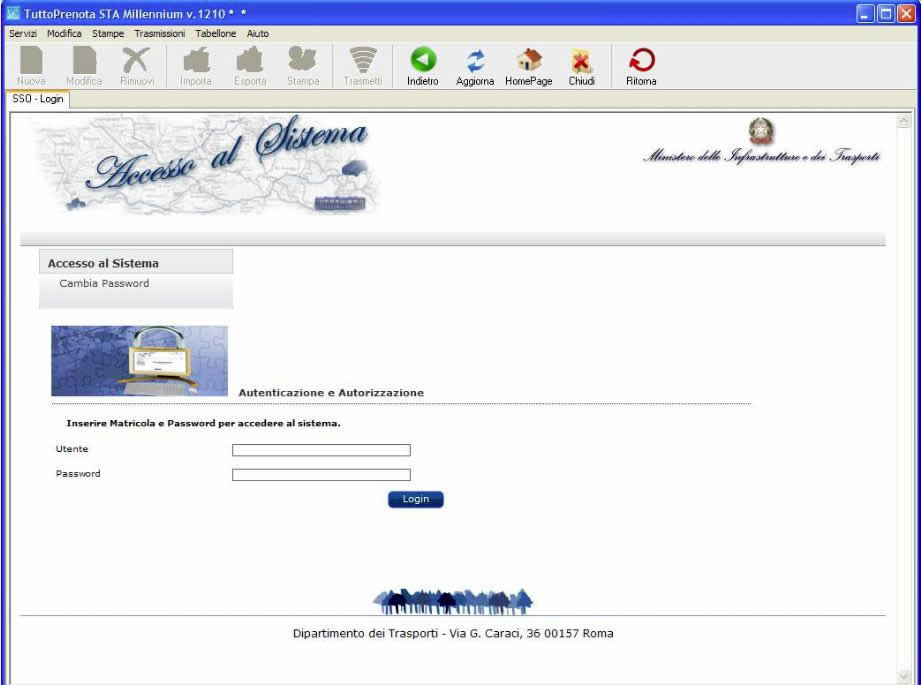Image resolution: width=921 pixels, height=685 pixels.
Task: Click the Stampa toolbar icon
Action: (303, 61)
